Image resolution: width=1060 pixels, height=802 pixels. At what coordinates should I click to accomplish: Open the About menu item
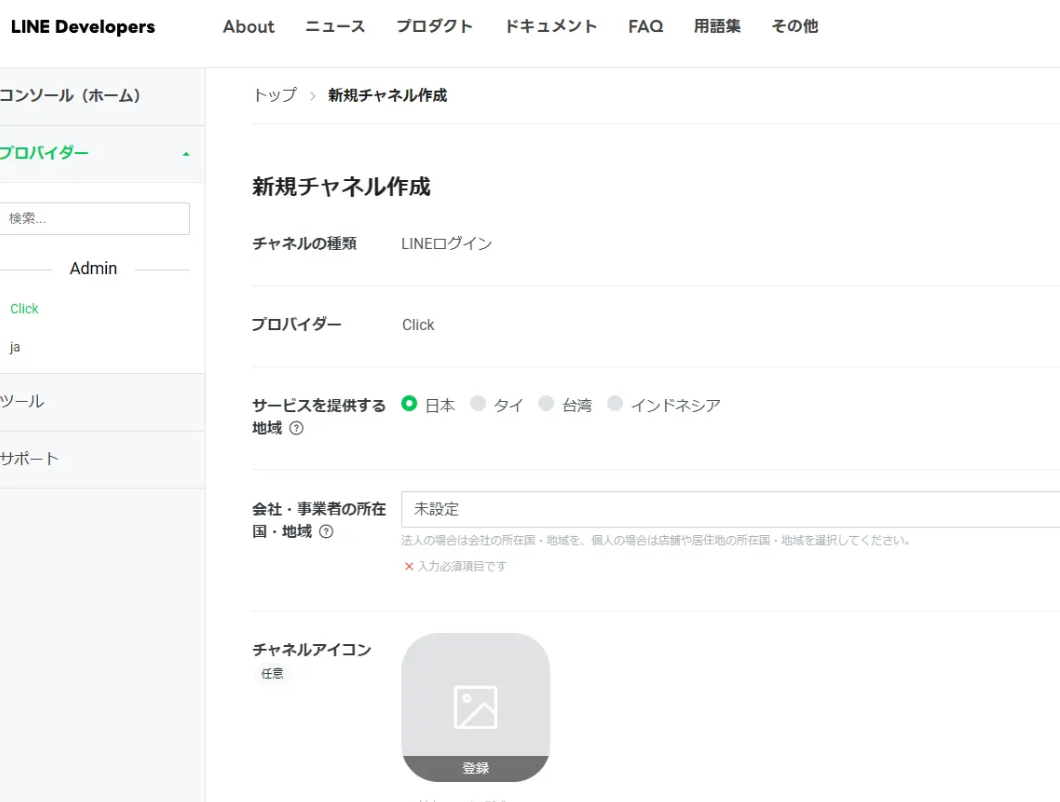249,26
